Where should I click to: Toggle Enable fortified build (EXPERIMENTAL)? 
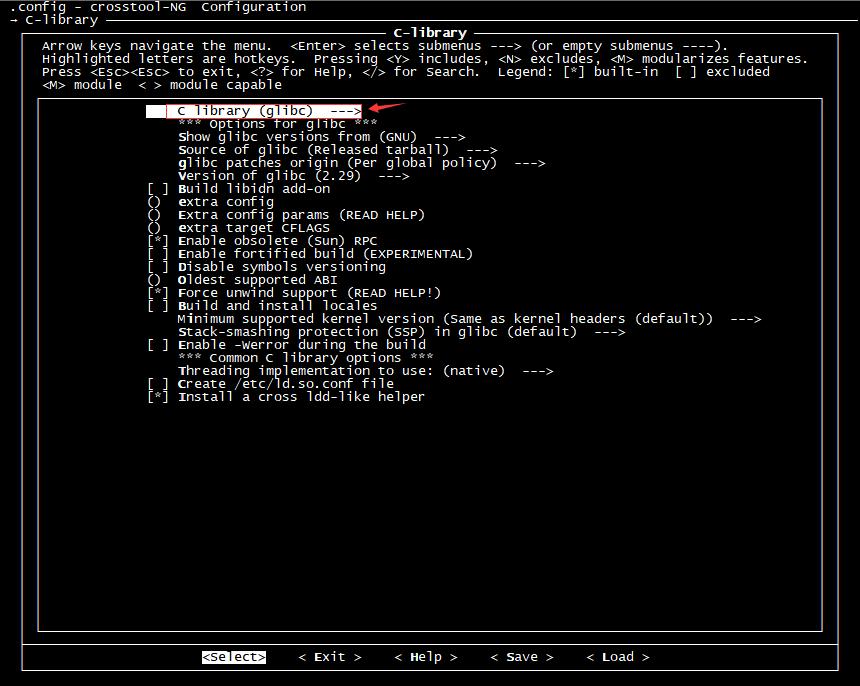pyautogui.click(x=310, y=254)
